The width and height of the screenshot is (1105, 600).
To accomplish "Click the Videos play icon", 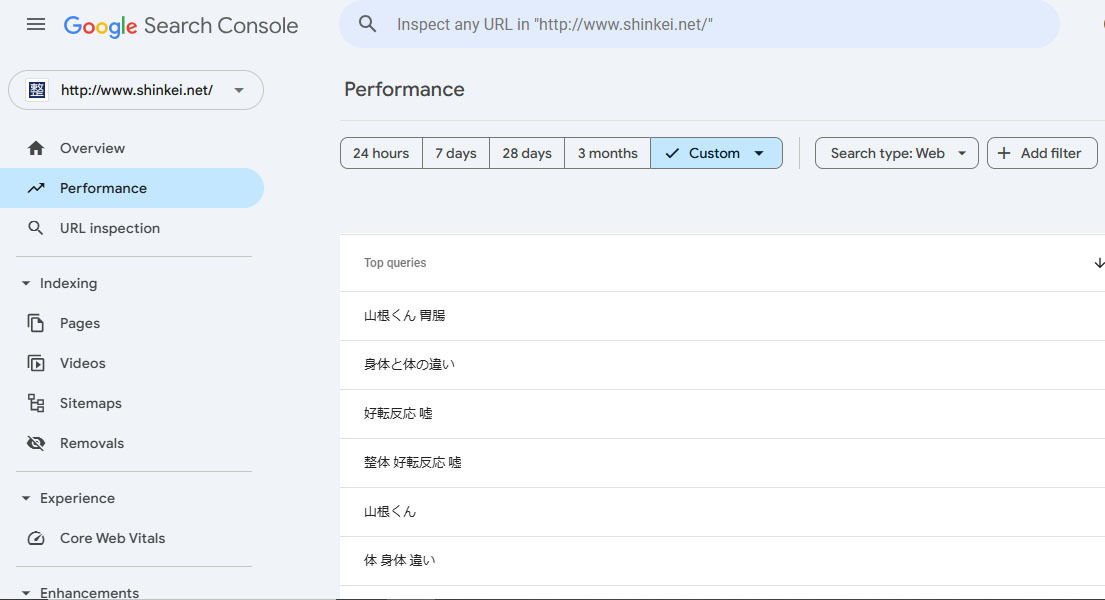I will 36,363.
